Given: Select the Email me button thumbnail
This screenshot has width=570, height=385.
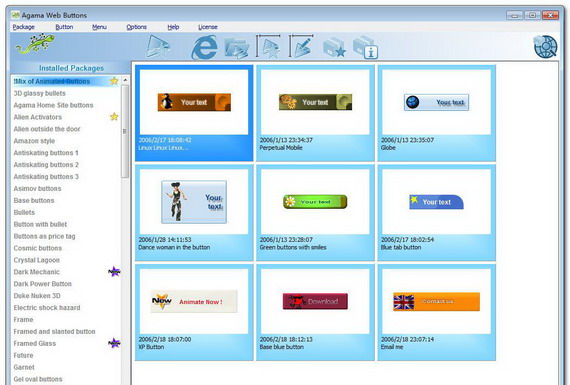Looking at the screenshot, I should (436, 312).
